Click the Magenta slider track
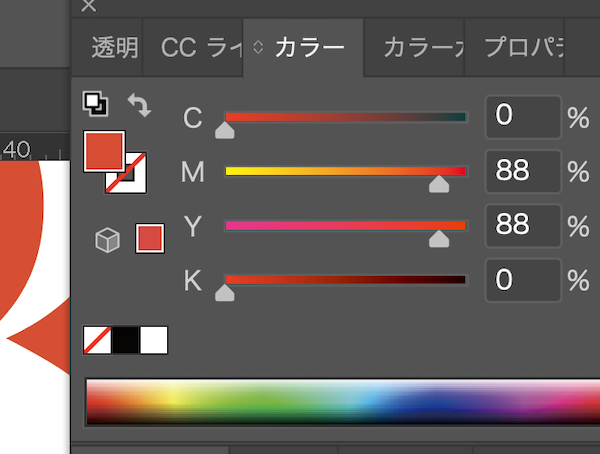Image resolution: width=600 pixels, height=454 pixels. click(345, 171)
